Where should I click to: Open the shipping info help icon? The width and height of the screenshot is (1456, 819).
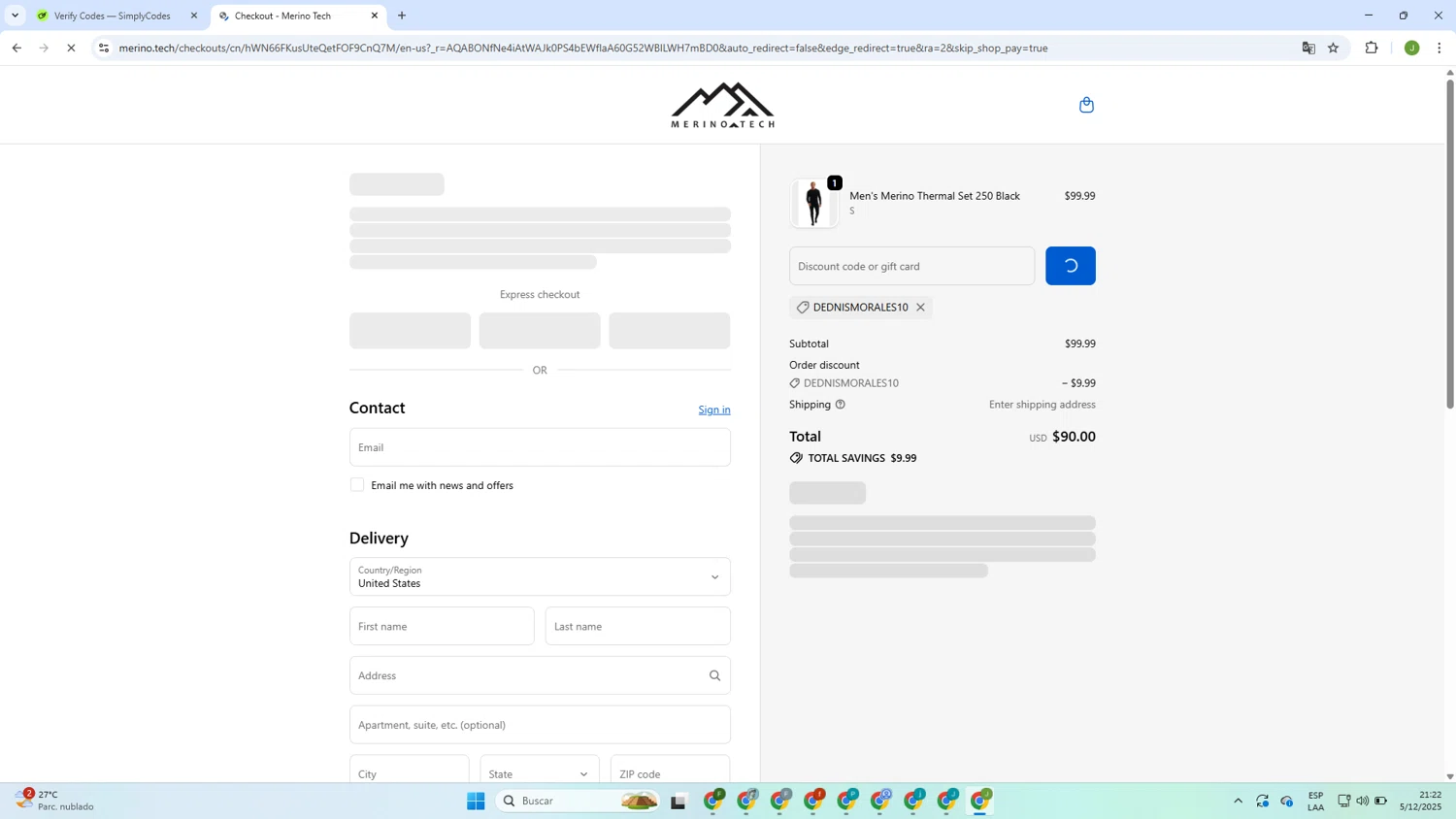(x=841, y=405)
